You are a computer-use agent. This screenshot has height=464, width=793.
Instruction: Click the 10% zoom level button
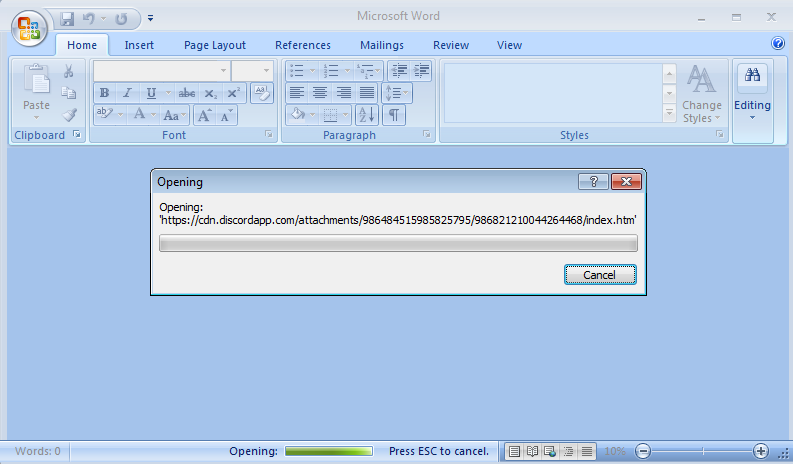pos(615,451)
